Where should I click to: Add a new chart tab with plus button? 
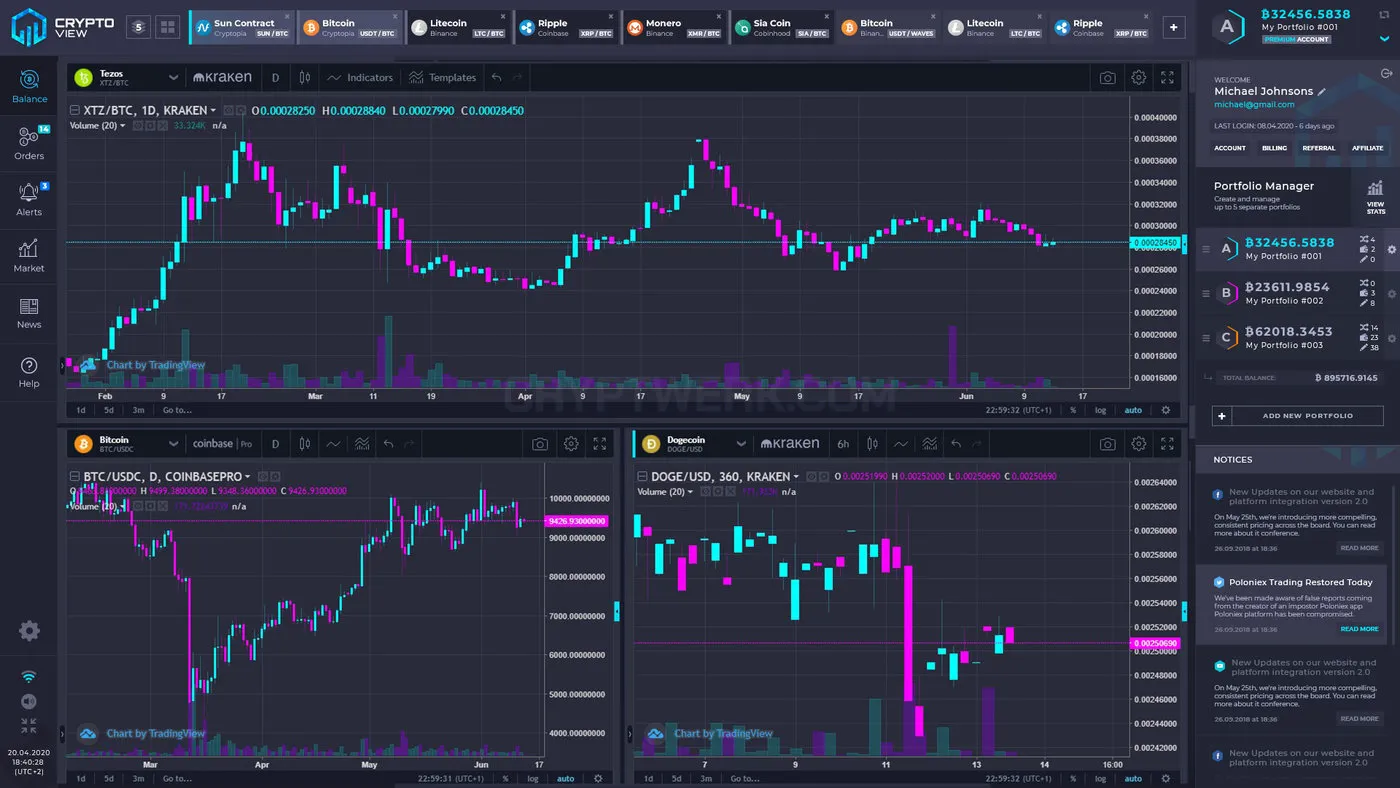pyautogui.click(x=1174, y=27)
